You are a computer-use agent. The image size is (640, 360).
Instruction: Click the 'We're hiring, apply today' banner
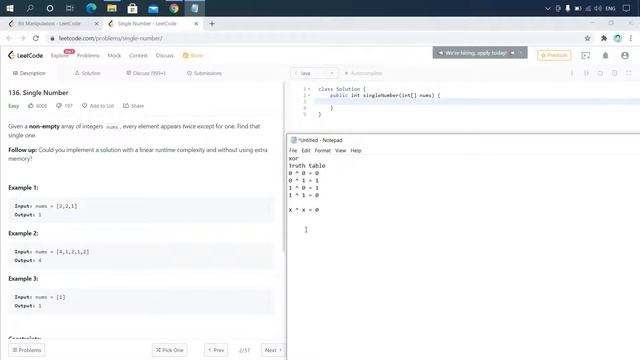[480, 53]
